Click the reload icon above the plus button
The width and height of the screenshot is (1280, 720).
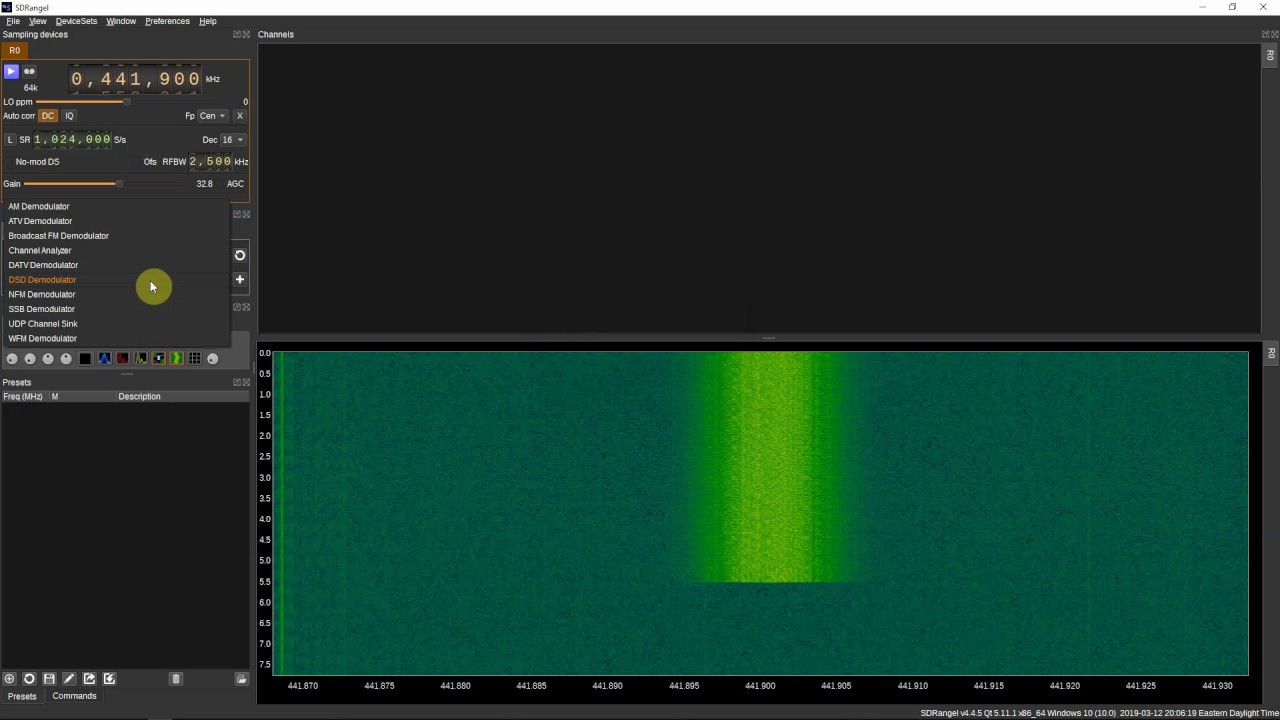click(x=240, y=255)
